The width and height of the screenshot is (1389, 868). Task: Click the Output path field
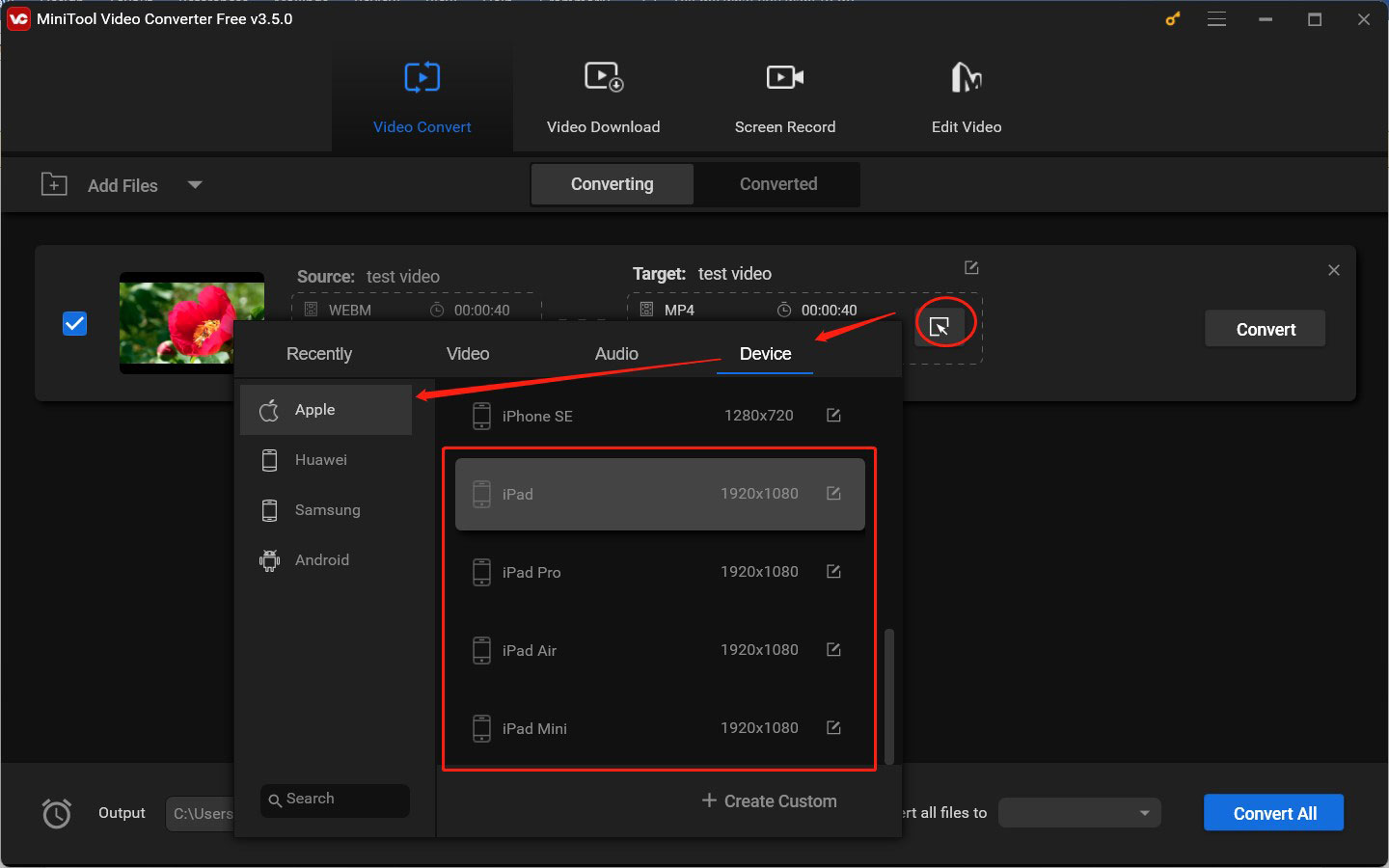(200, 814)
